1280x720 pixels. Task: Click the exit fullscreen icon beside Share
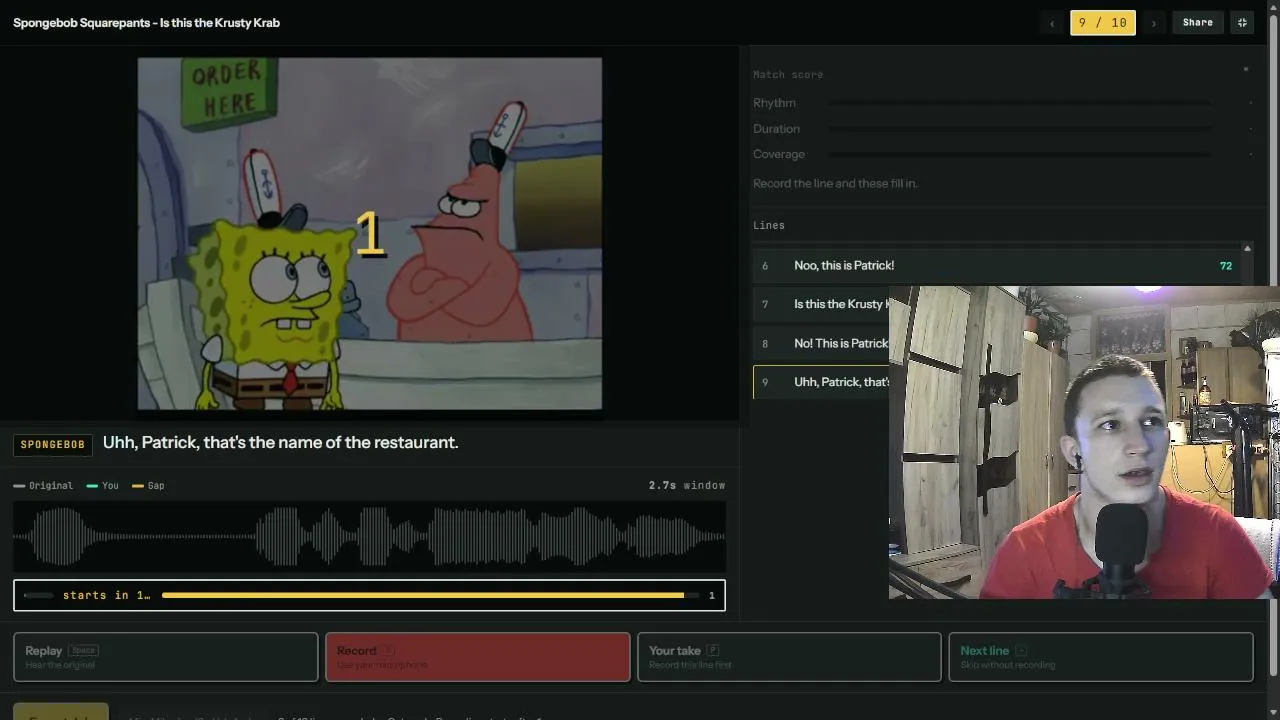[1242, 23]
